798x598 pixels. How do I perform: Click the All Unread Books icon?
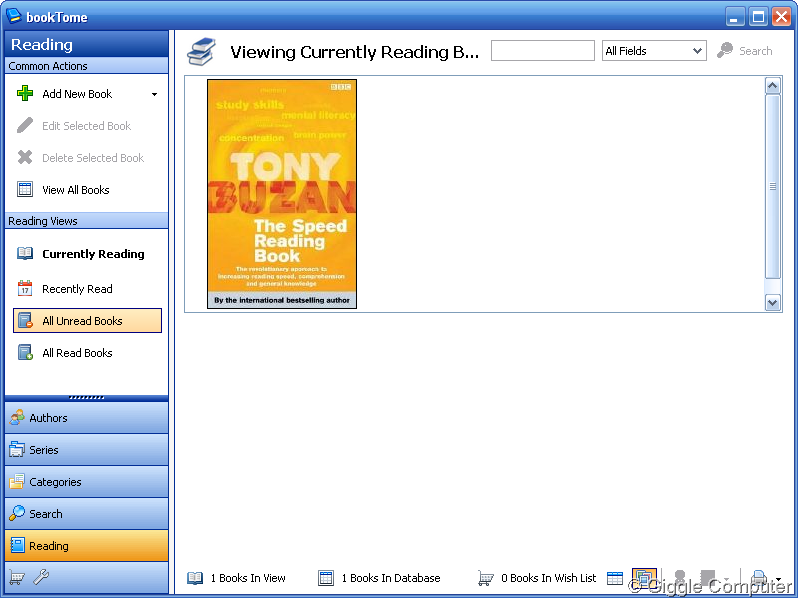25,321
